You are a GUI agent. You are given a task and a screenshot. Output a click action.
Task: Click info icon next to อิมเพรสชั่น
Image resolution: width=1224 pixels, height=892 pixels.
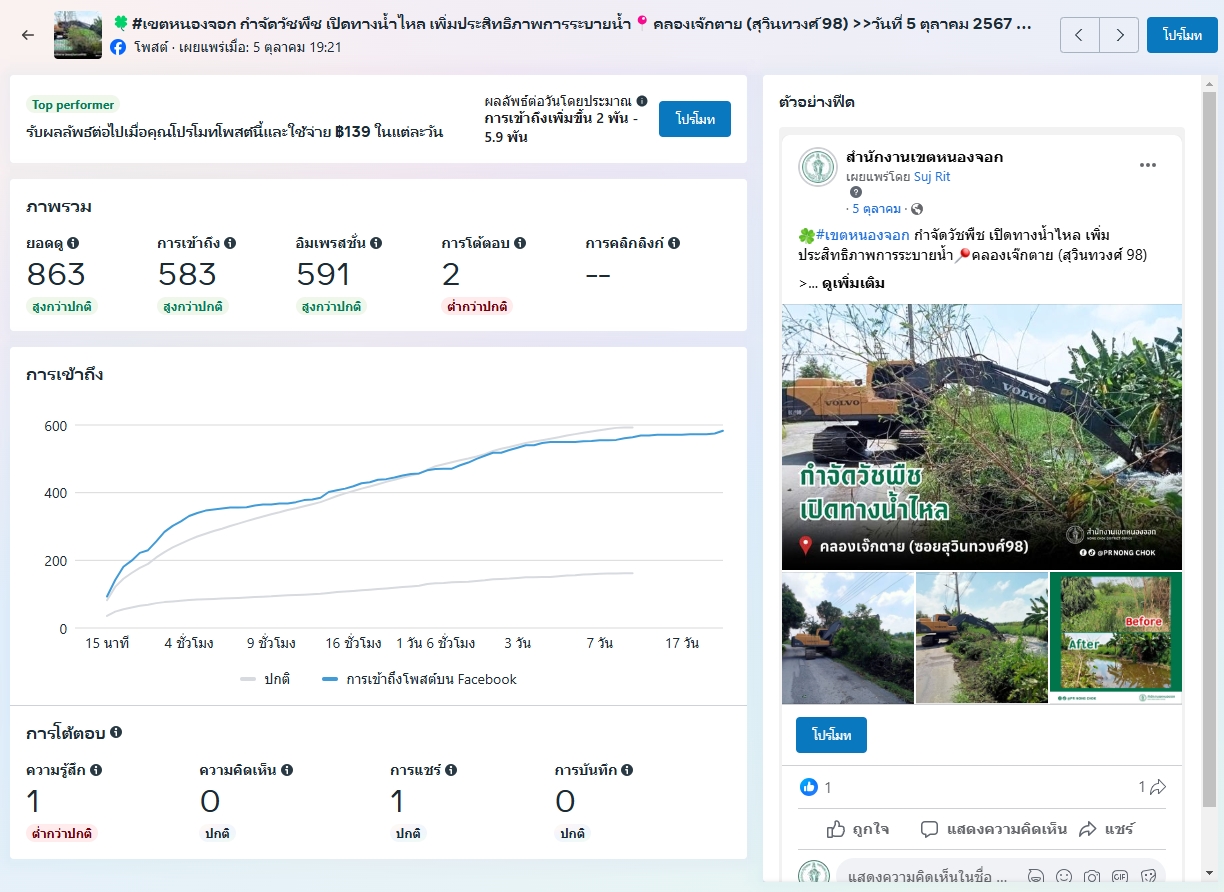pos(376,243)
